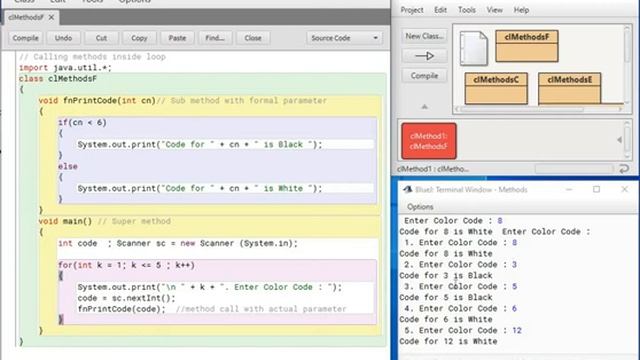
Task: Click the Copy button in editor toolbar
Action: pyautogui.click(x=139, y=38)
